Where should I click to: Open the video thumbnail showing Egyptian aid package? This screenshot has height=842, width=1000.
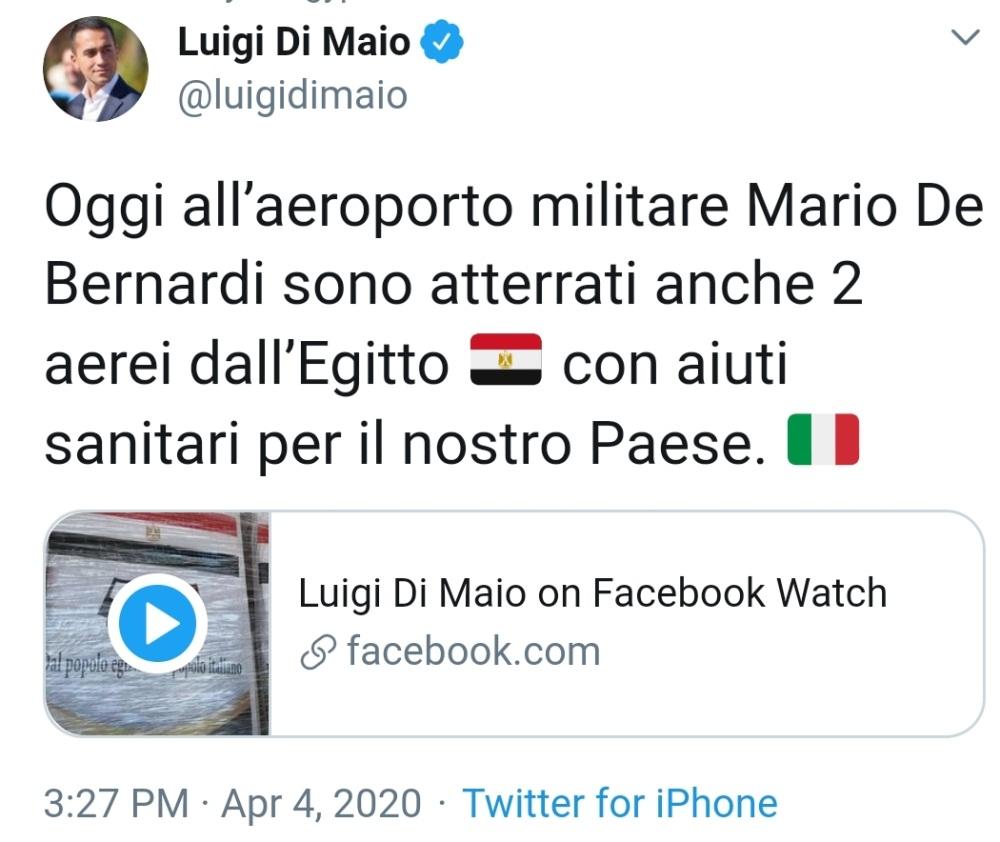coord(157,624)
